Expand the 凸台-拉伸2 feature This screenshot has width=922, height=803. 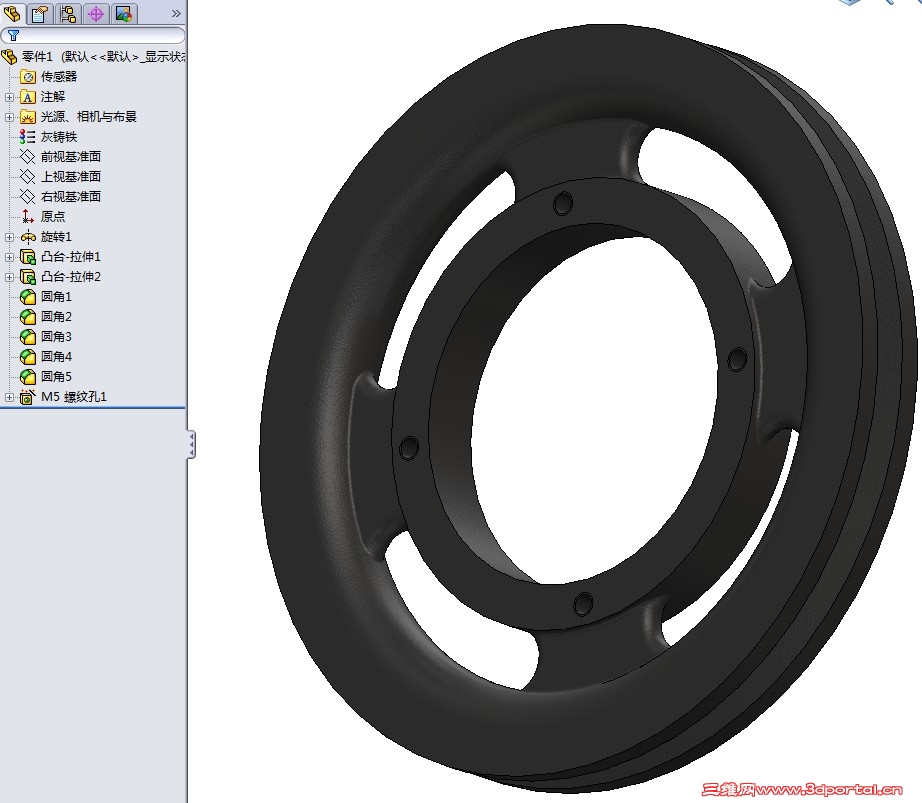[x=9, y=277]
